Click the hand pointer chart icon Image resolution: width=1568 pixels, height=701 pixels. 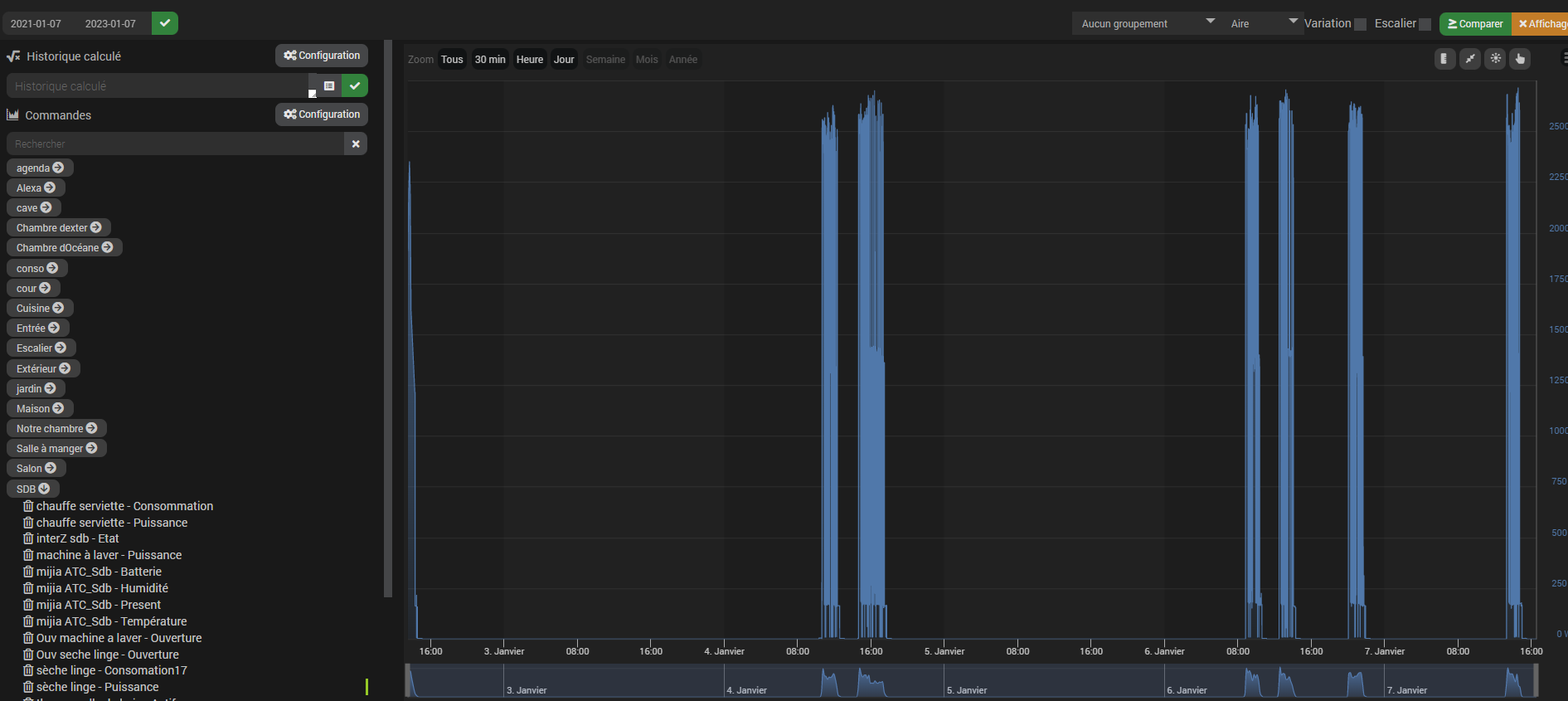(x=1520, y=59)
